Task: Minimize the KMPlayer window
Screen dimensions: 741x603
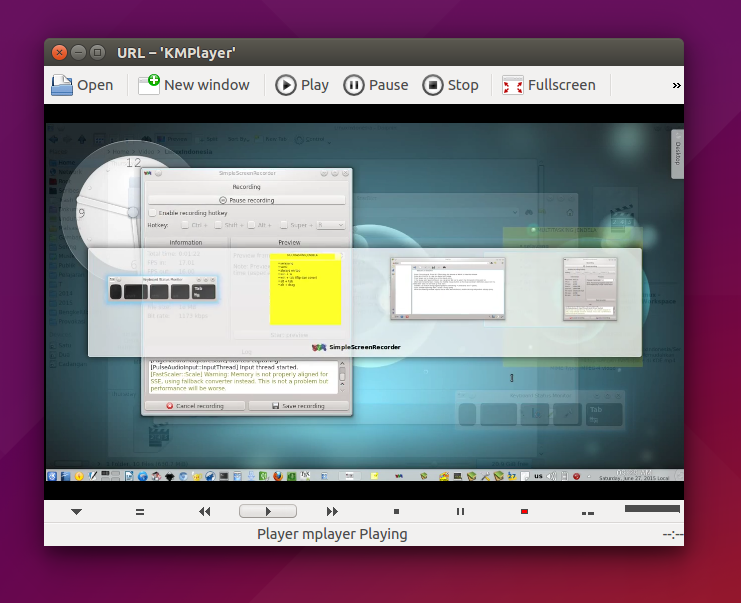Action: [78, 52]
